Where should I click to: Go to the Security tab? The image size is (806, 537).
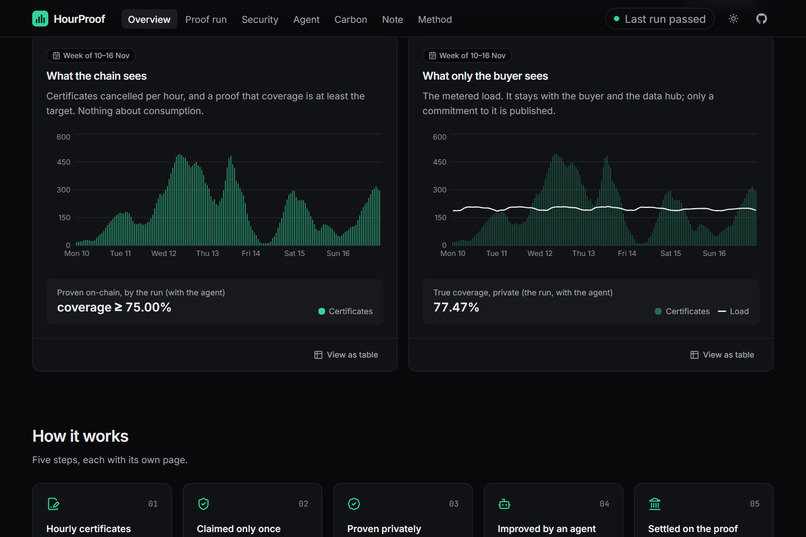tap(260, 20)
